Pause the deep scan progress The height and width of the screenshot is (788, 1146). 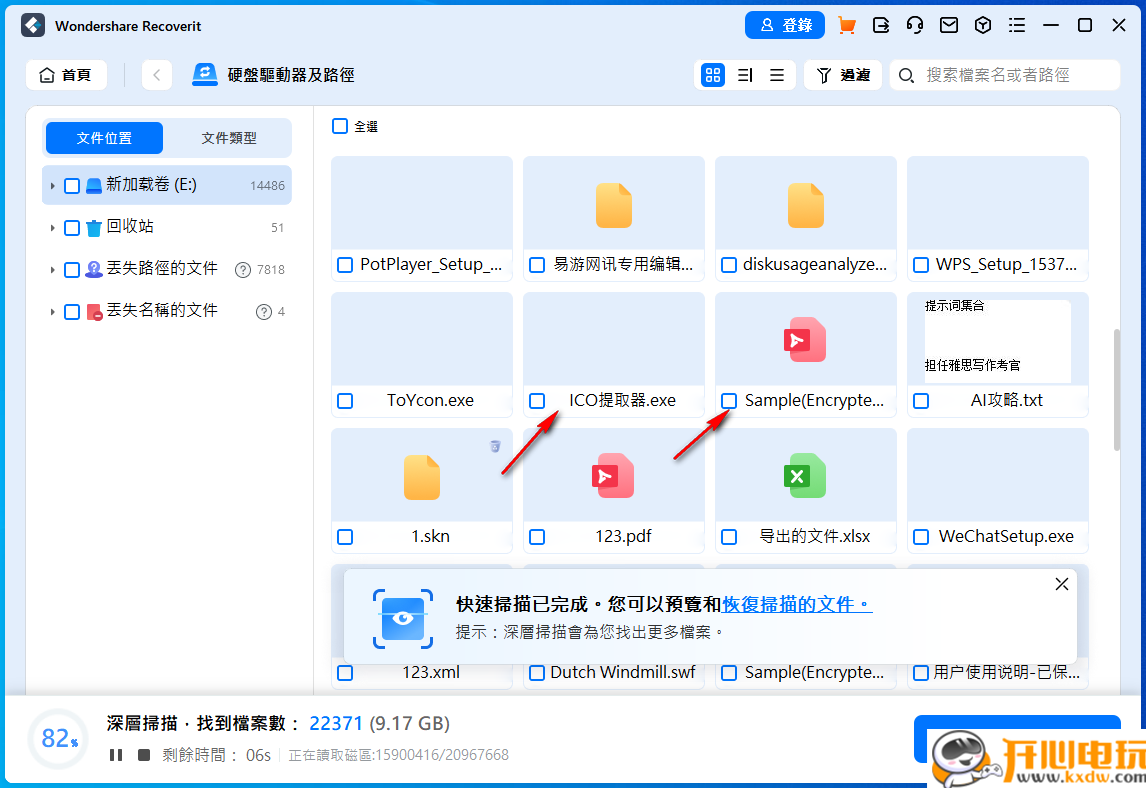coord(115,754)
